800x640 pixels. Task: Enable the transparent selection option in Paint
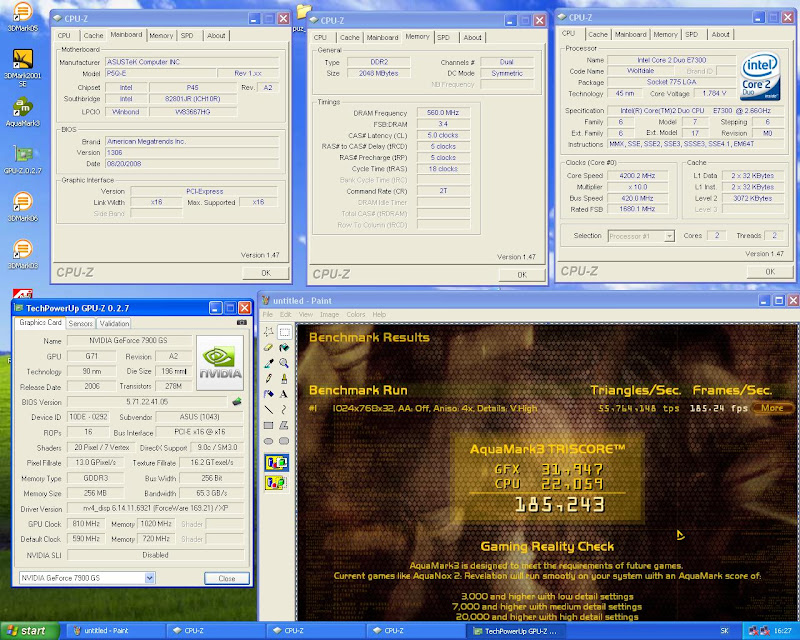(x=276, y=483)
